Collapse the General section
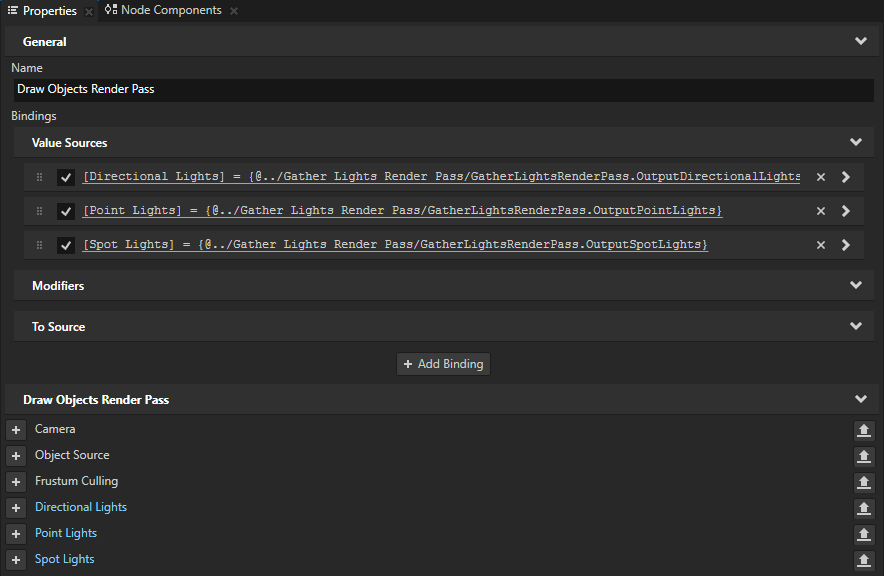This screenshot has height=576, width=884. pyautogui.click(x=859, y=41)
